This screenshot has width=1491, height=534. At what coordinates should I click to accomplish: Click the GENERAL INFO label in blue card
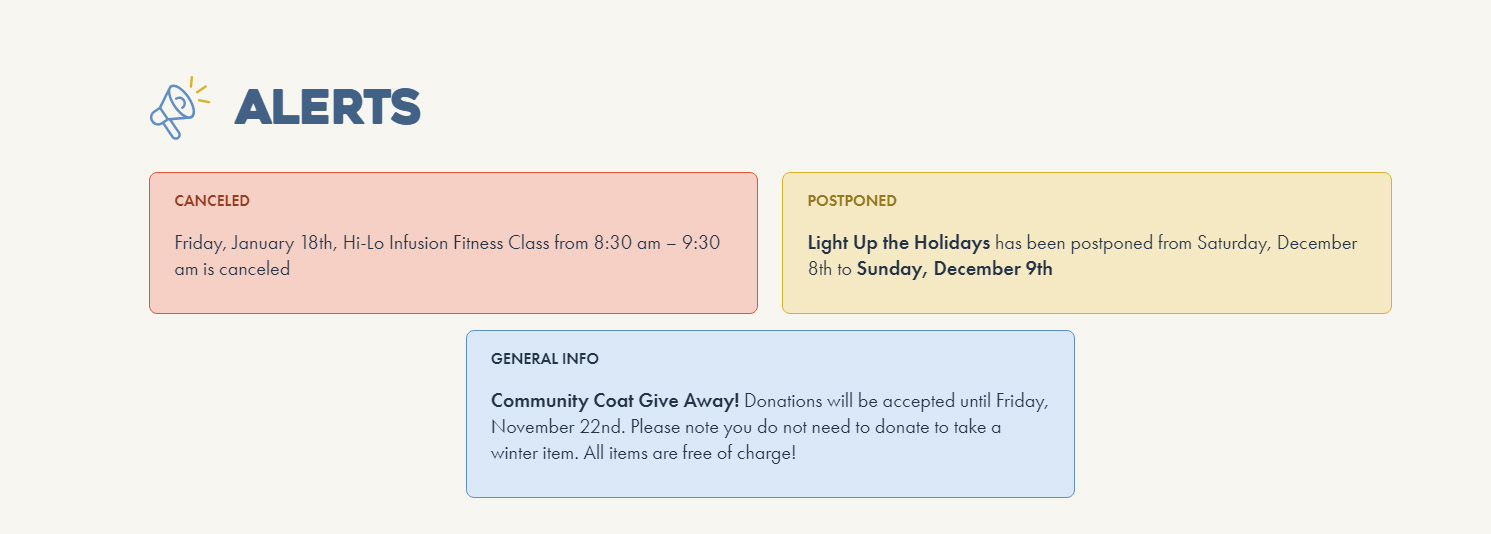click(x=545, y=359)
